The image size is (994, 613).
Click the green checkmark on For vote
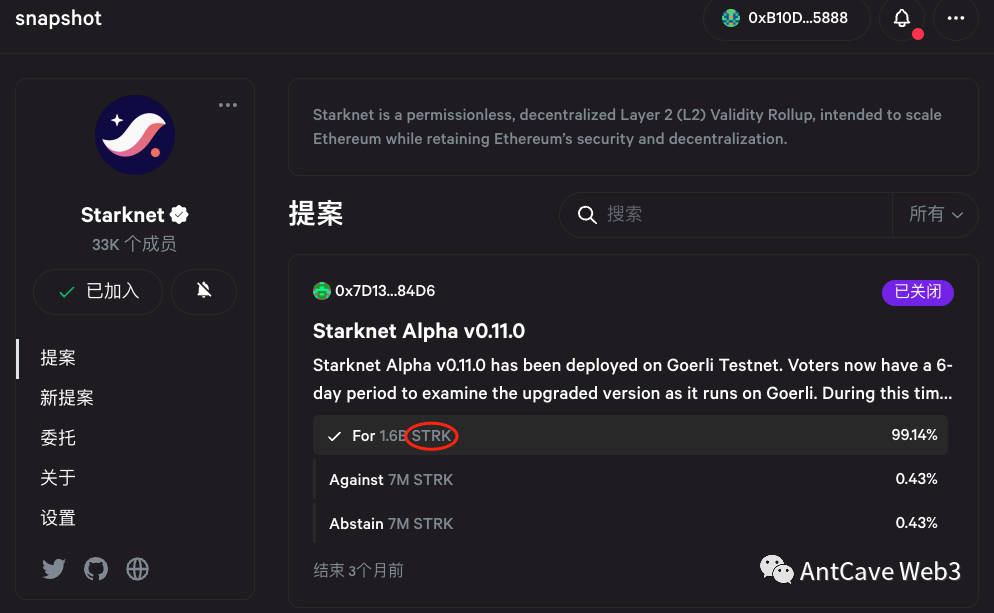click(x=334, y=435)
